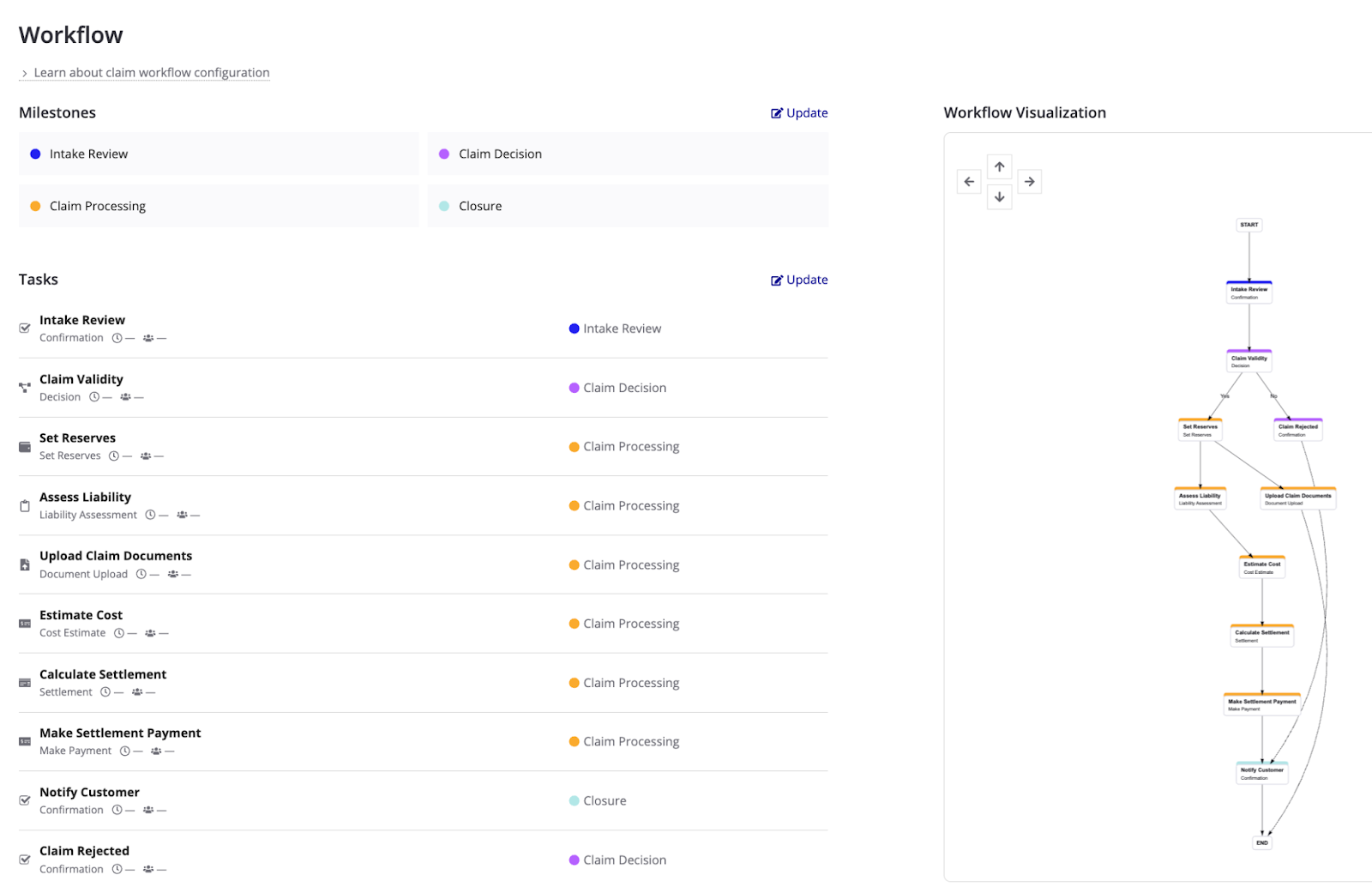The image size is (1372, 887).
Task: Select Claim Rejected node in workflow diagram
Action: point(1298,429)
